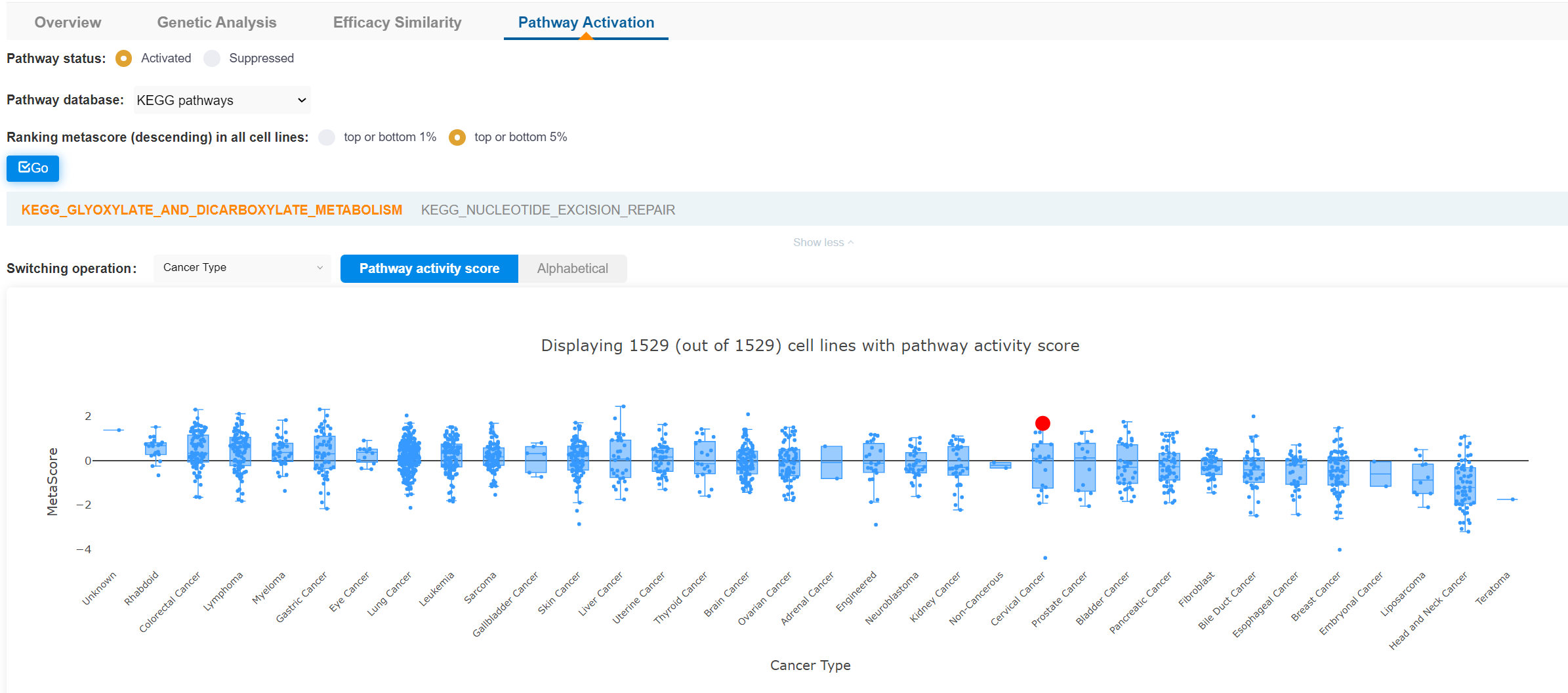Select the Suppressed pathway status radio
The image size is (1568, 693).
[x=212, y=58]
